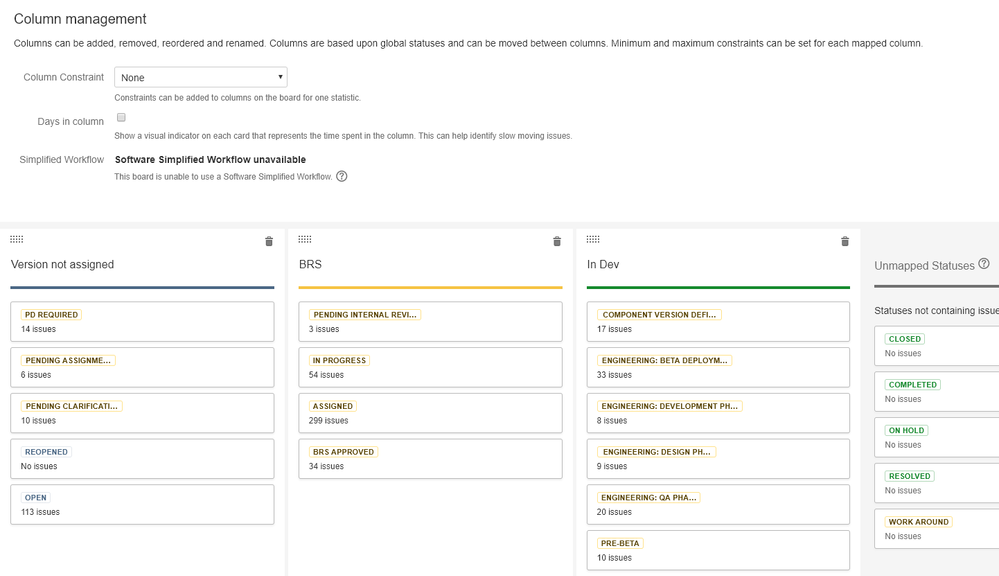Click the Version not assigned column title
This screenshot has height=576, width=999.
62,264
